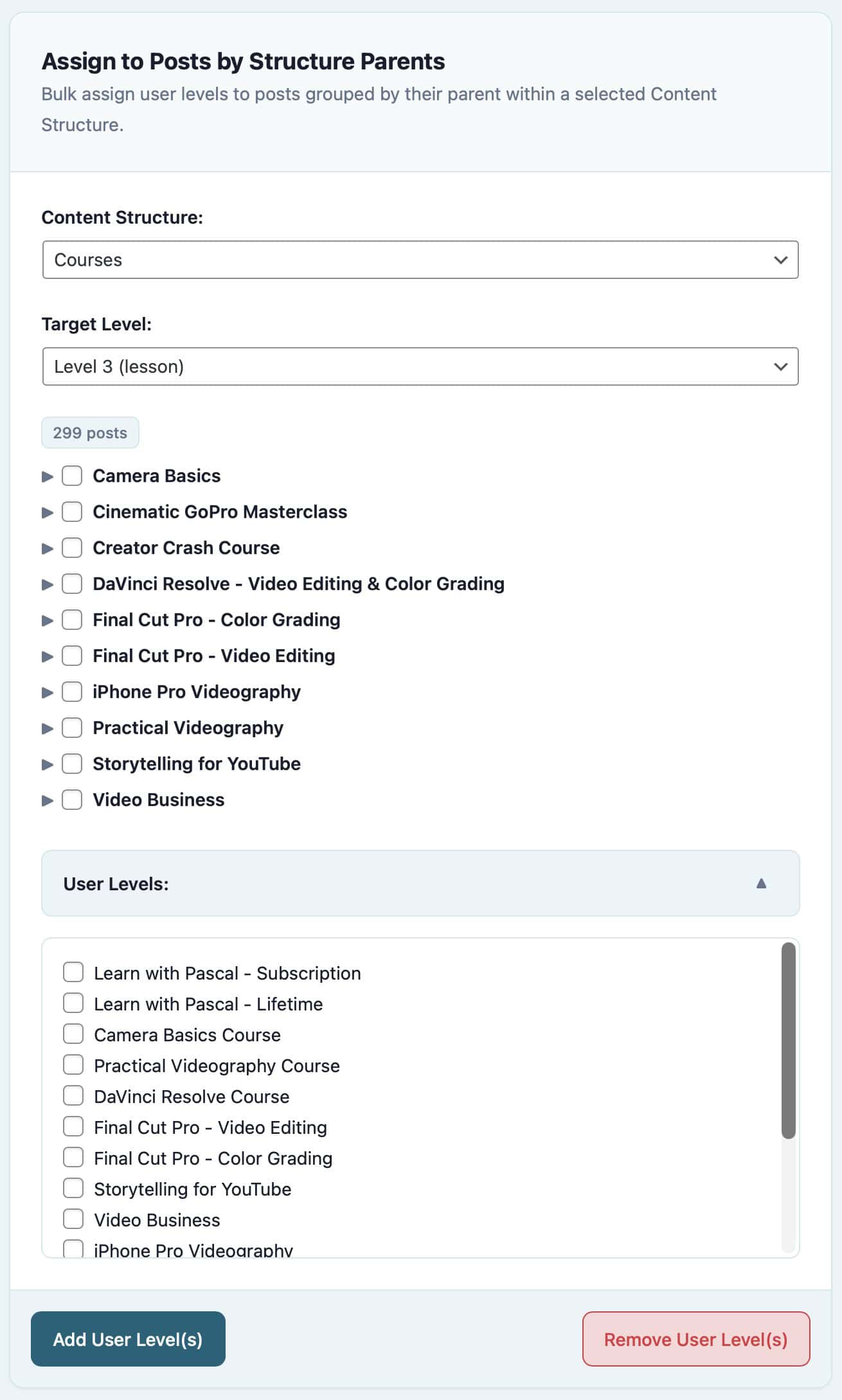Enable Learn with Pascal - Subscription level

[73, 972]
